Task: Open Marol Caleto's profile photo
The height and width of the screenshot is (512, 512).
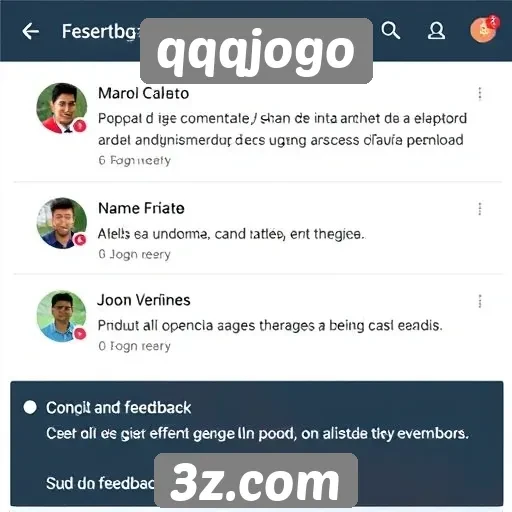Action: (x=62, y=108)
